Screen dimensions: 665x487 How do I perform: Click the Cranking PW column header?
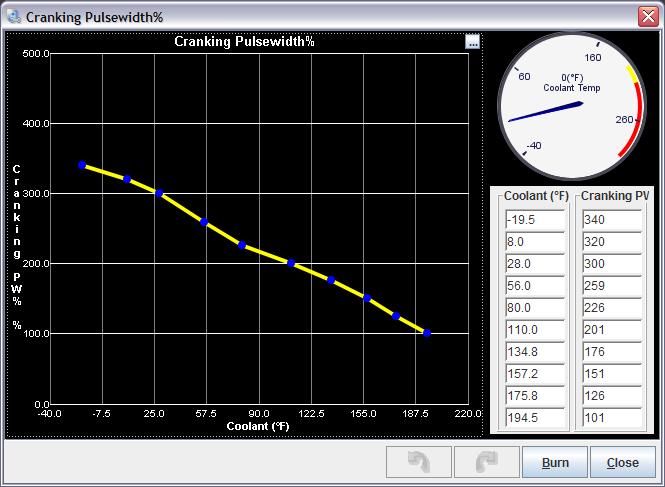[x=615, y=196]
